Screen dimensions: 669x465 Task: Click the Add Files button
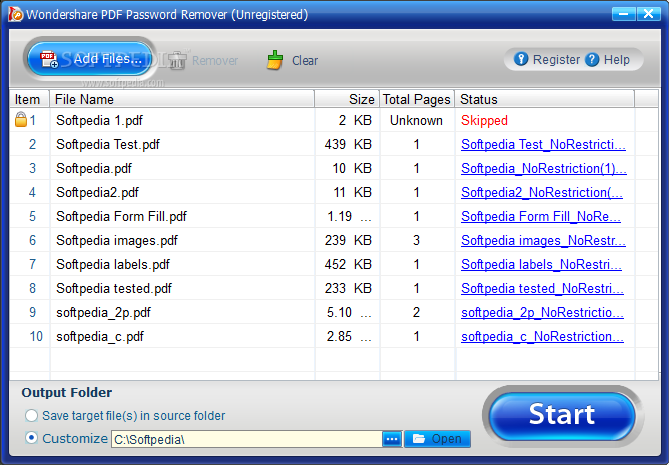tap(90, 59)
